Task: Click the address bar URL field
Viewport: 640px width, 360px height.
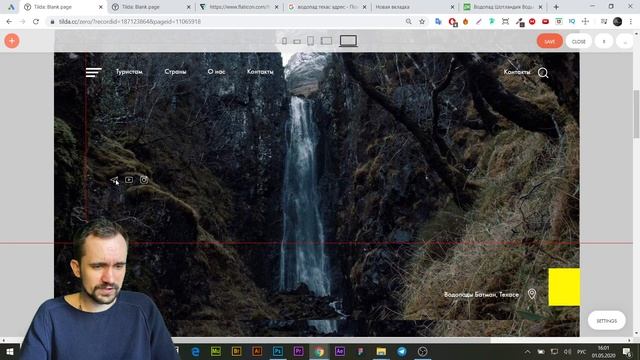Action: pyautogui.click(x=229, y=22)
